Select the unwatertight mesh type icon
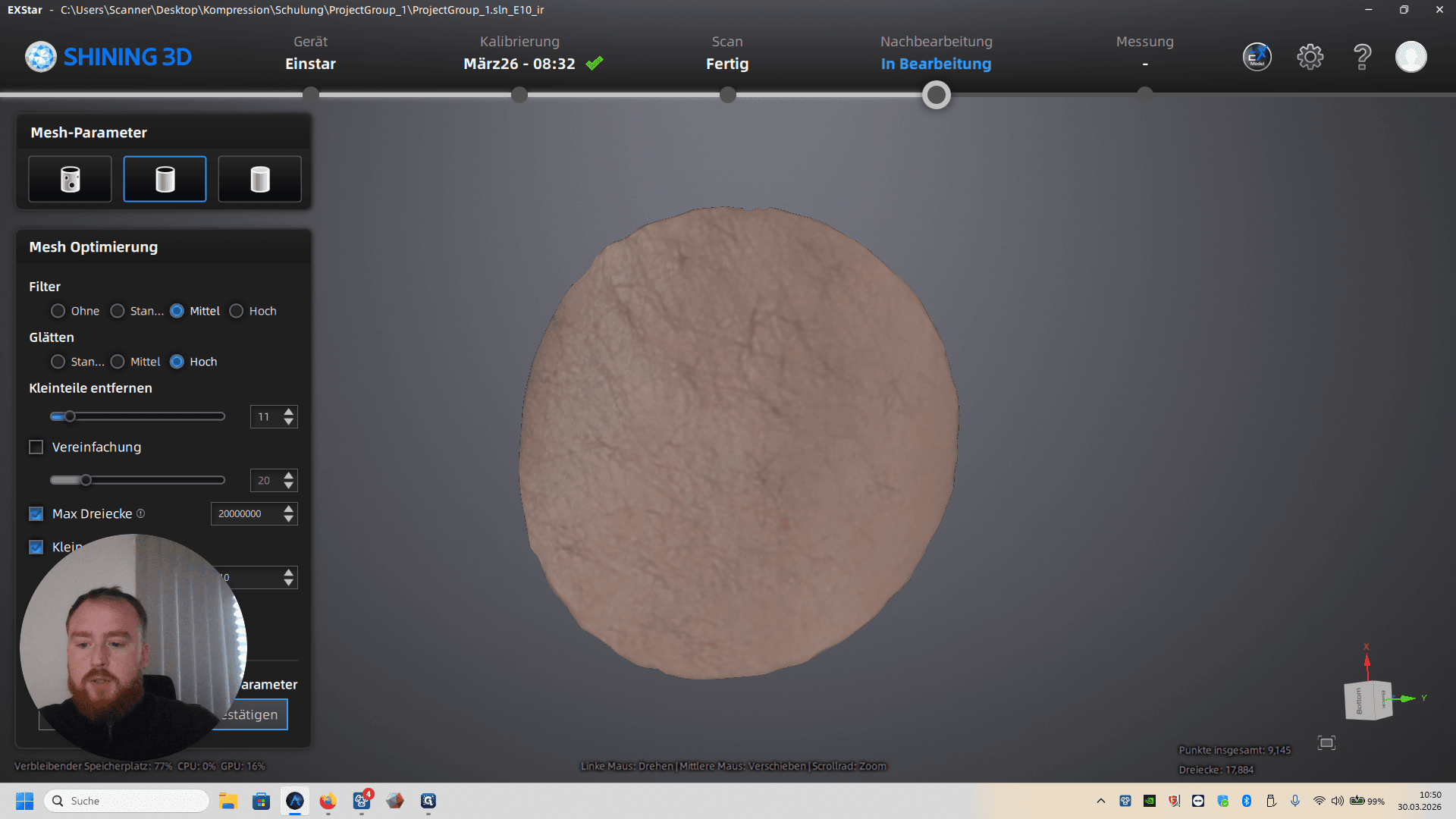The image size is (1456, 819). coord(70,180)
